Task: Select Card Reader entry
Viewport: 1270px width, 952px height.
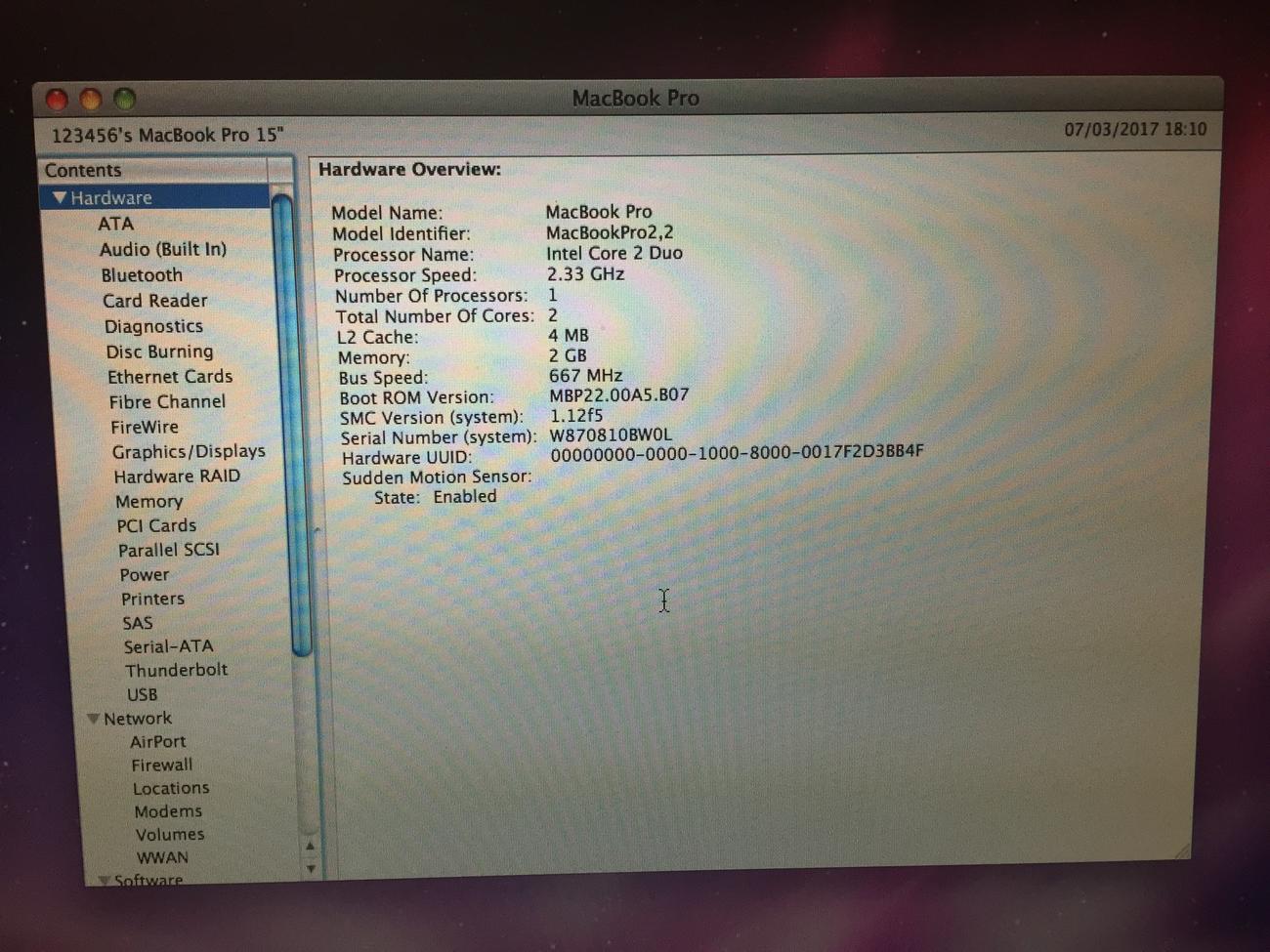Action: pos(154,301)
